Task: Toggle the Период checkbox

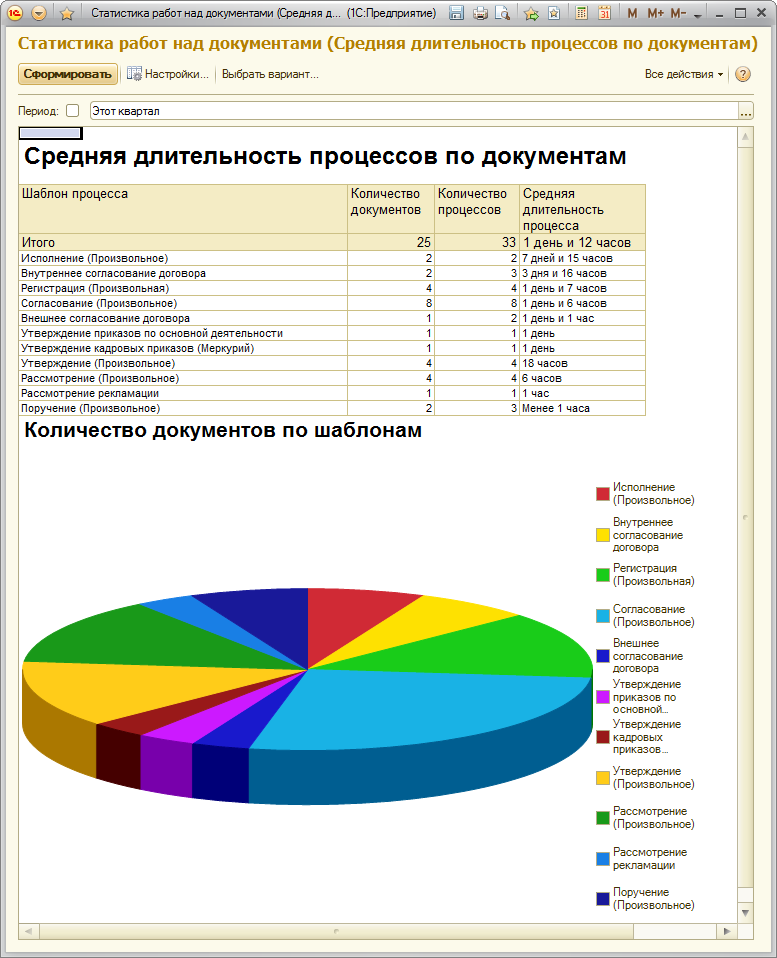Action: pos(73,111)
